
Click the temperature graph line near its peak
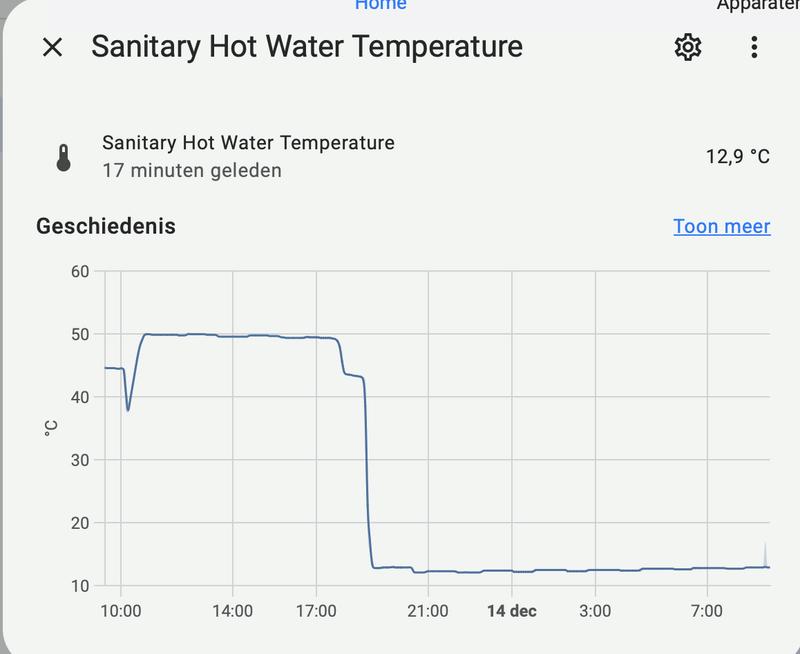coord(230,332)
